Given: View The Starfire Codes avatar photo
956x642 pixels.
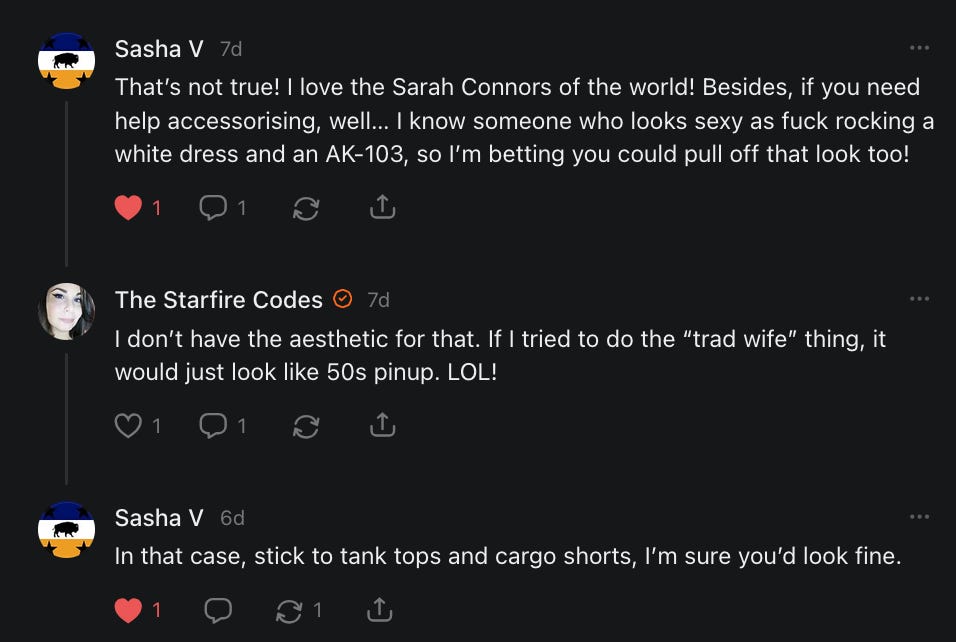Looking at the screenshot, I should click(66, 311).
